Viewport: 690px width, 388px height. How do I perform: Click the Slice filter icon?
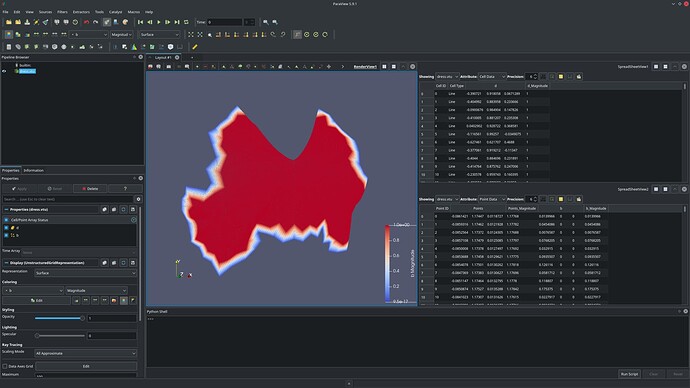click(36, 47)
